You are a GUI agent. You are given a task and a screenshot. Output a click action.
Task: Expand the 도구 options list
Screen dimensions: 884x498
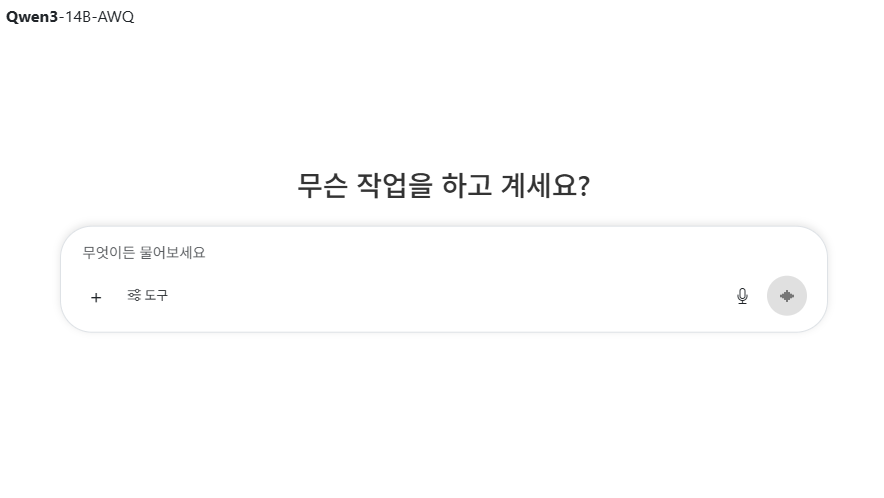coord(148,296)
